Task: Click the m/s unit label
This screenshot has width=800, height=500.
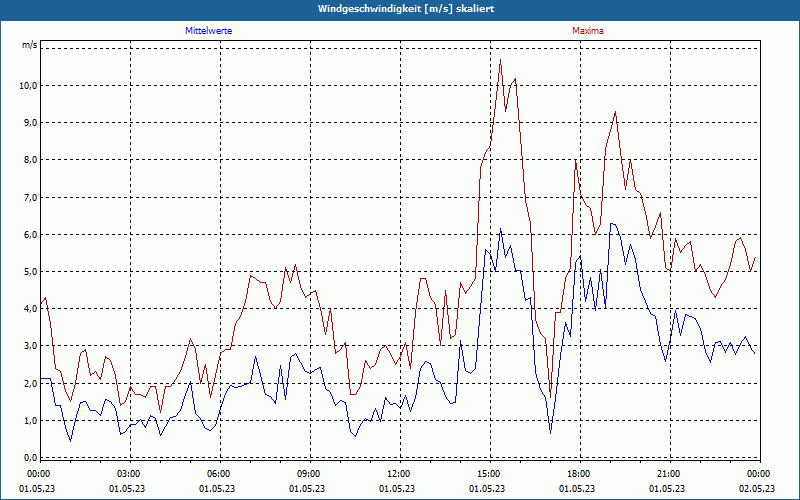Action: 30,45
